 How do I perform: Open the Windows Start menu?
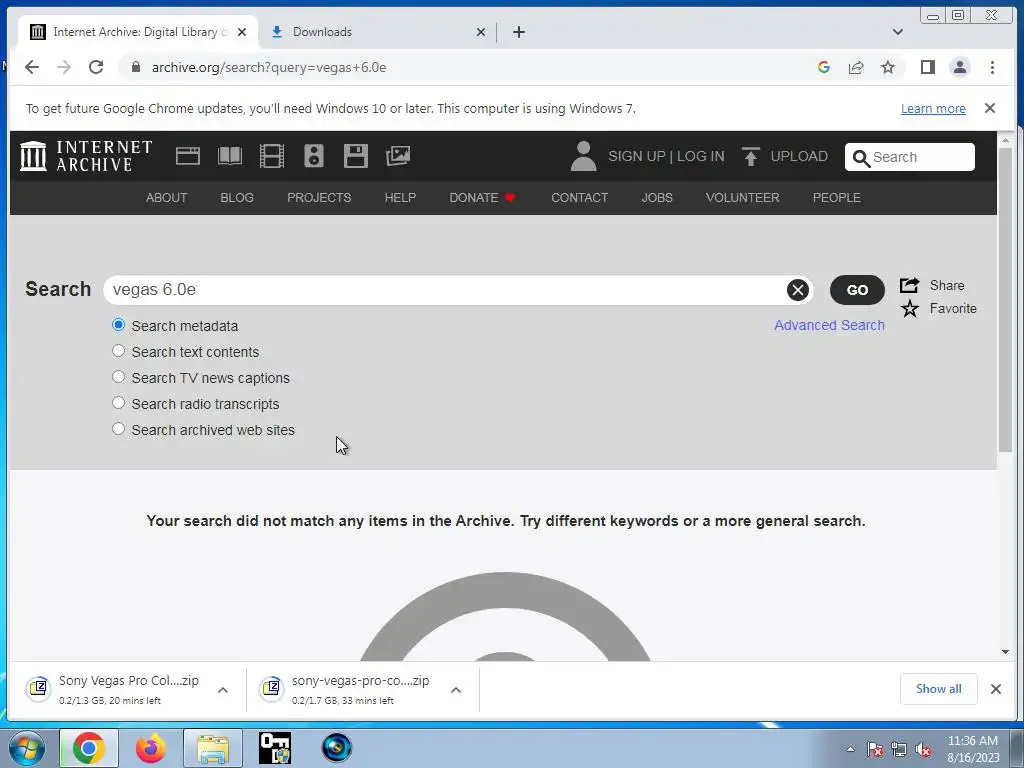[27, 748]
